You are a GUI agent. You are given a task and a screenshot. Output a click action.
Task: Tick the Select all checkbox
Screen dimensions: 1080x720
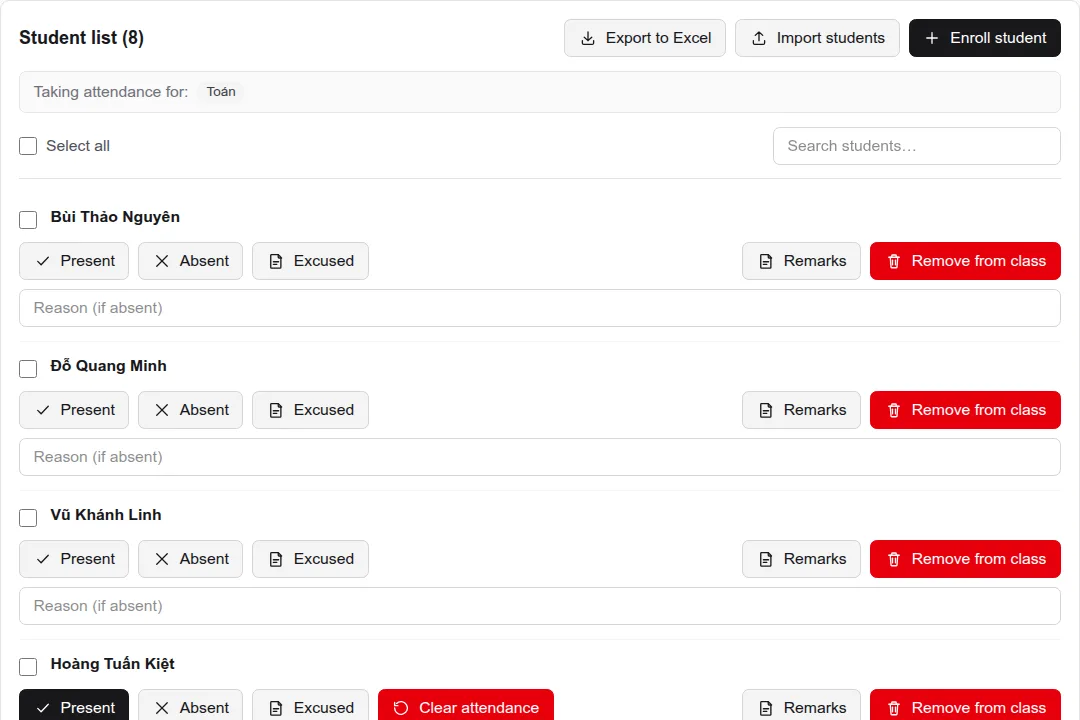28,146
